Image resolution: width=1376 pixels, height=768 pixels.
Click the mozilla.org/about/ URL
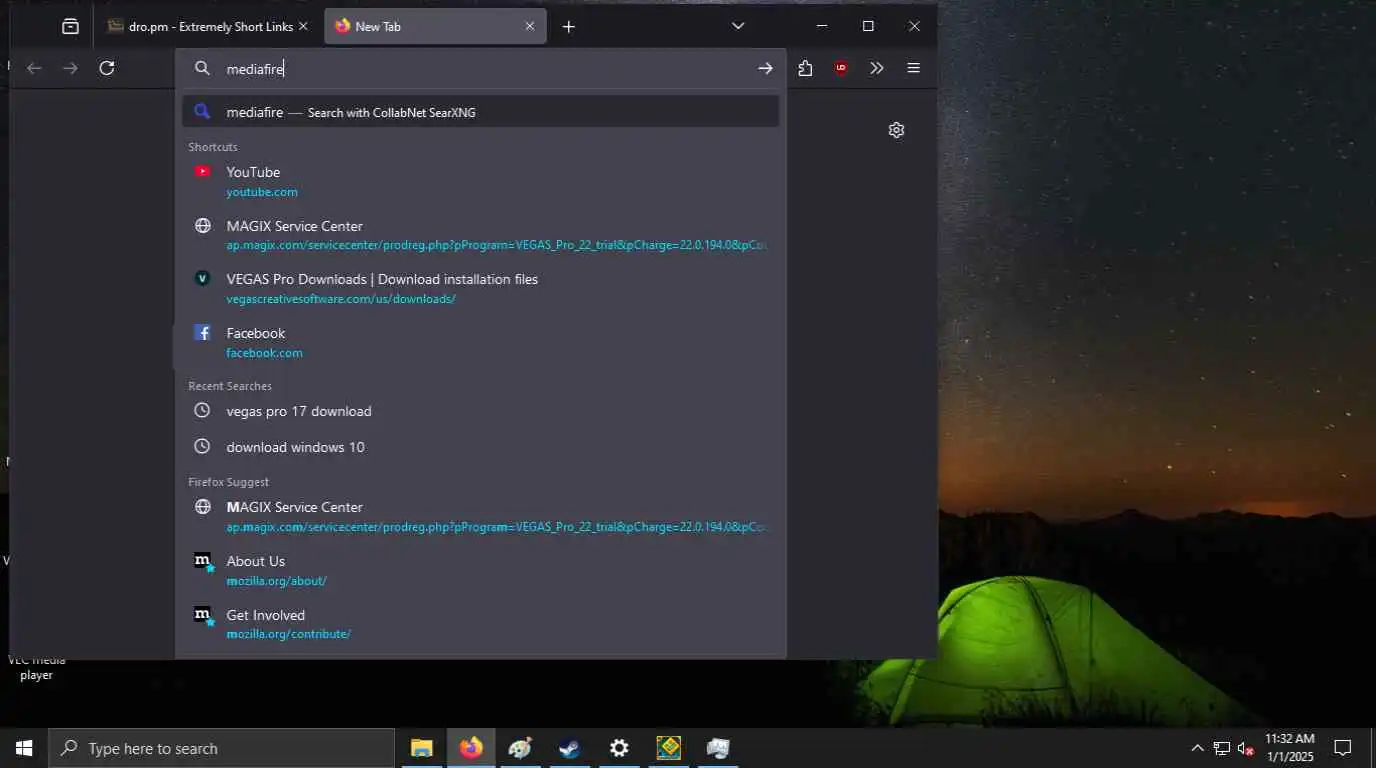276,581
